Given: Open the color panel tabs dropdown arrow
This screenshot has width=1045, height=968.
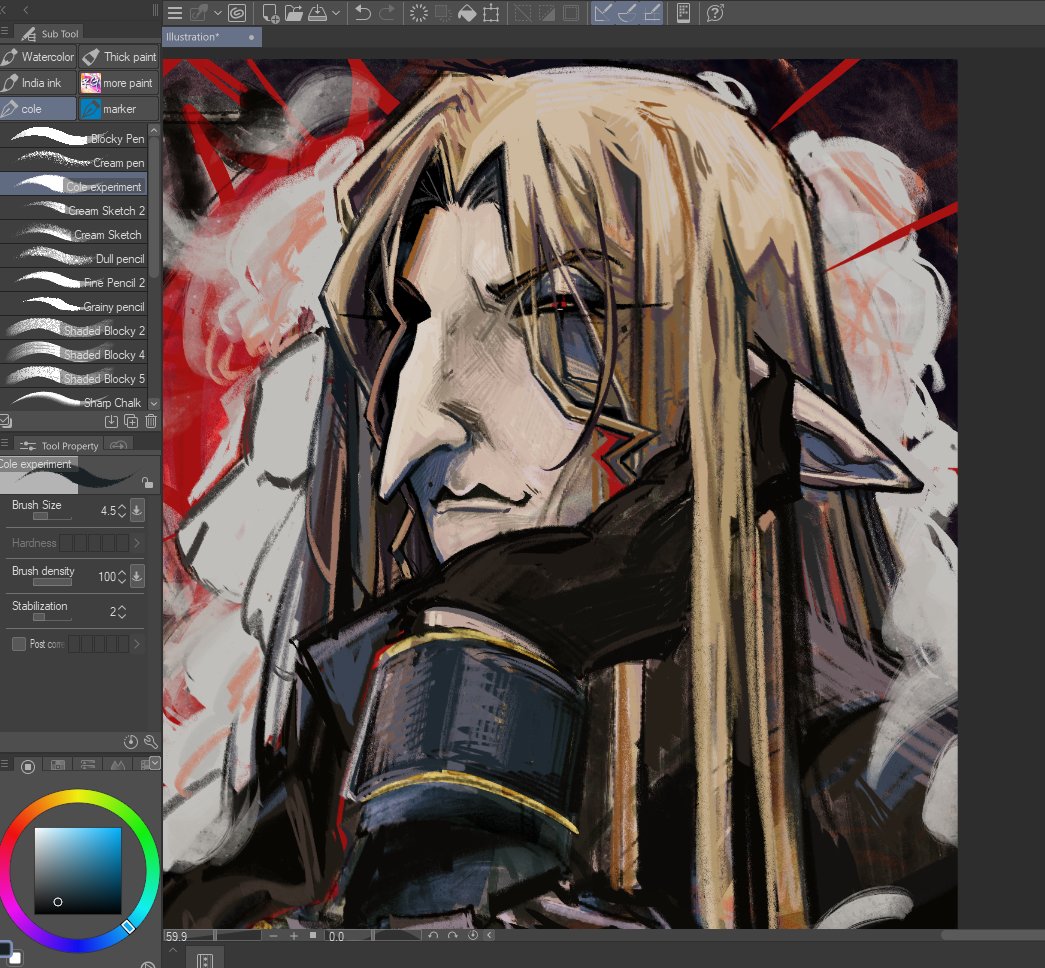Looking at the screenshot, I should click(155, 762).
